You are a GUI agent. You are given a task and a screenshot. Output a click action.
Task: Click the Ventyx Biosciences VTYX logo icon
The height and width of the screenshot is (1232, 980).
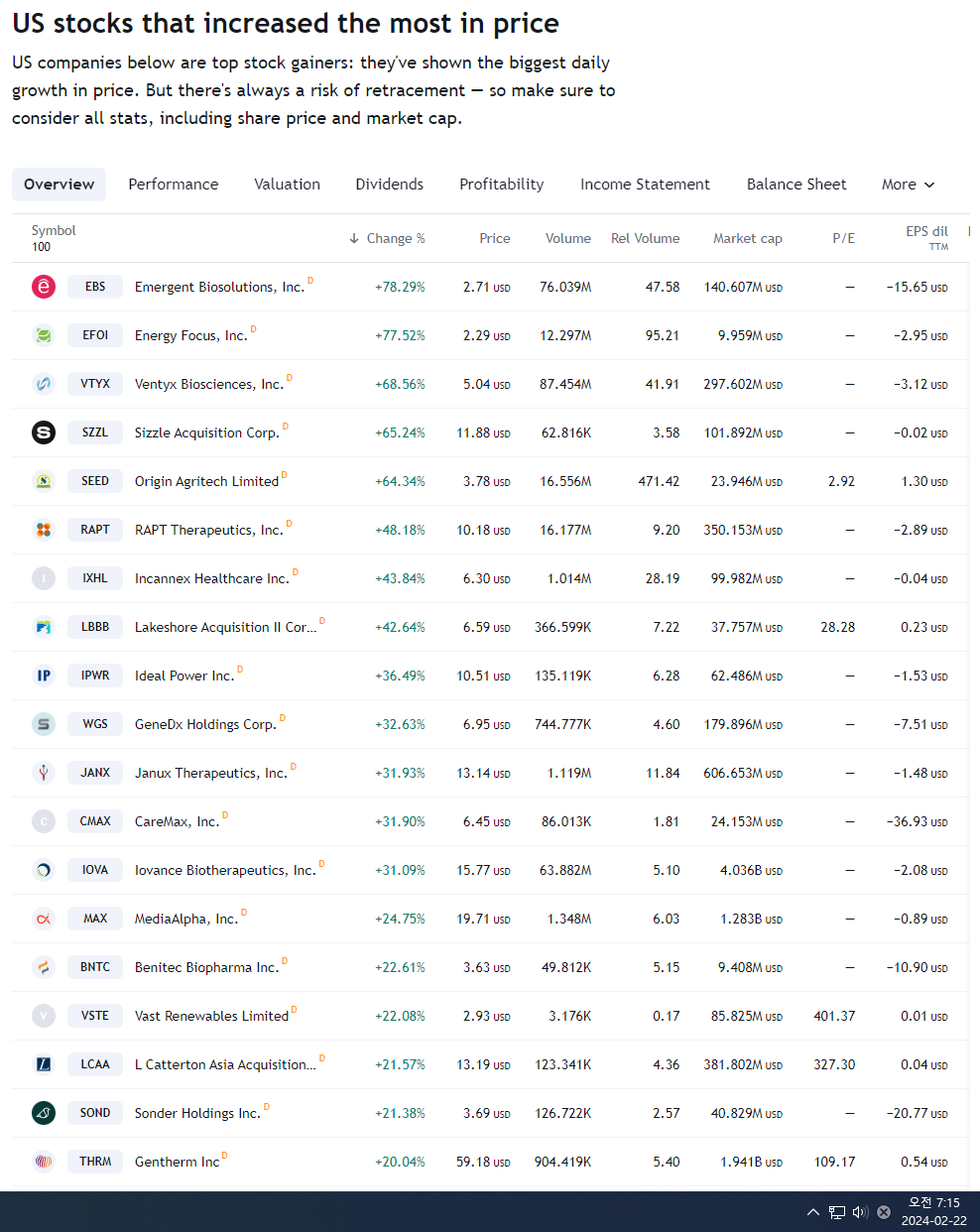pos(44,384)
